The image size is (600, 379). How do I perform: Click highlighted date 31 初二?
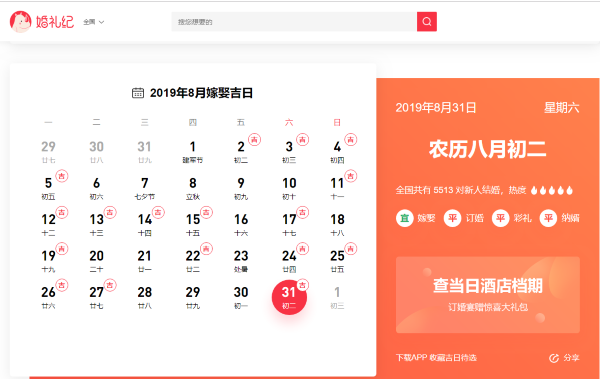pyautogui.click(x=289, y=297)
